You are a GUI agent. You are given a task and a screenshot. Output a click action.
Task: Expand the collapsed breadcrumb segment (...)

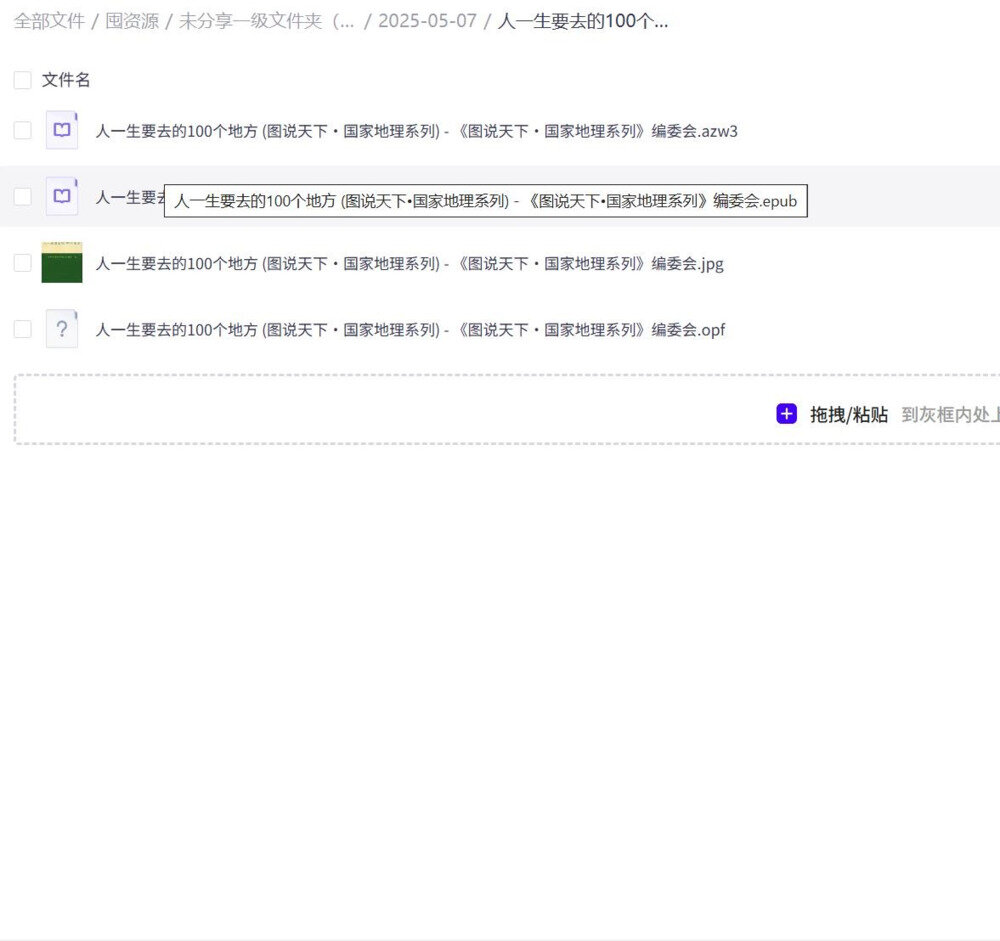pos(345,20)
